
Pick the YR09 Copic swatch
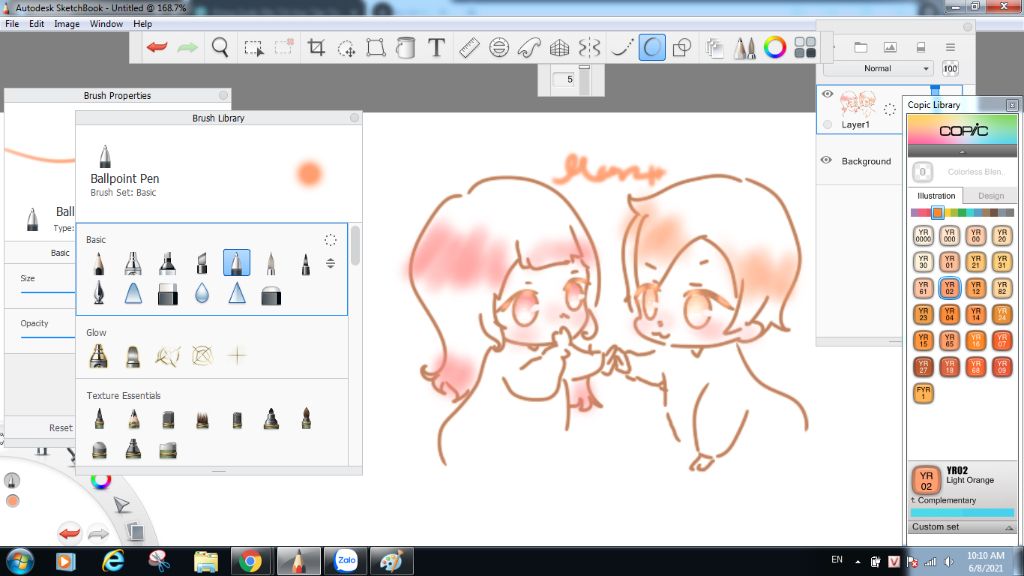pos(1002,366)
